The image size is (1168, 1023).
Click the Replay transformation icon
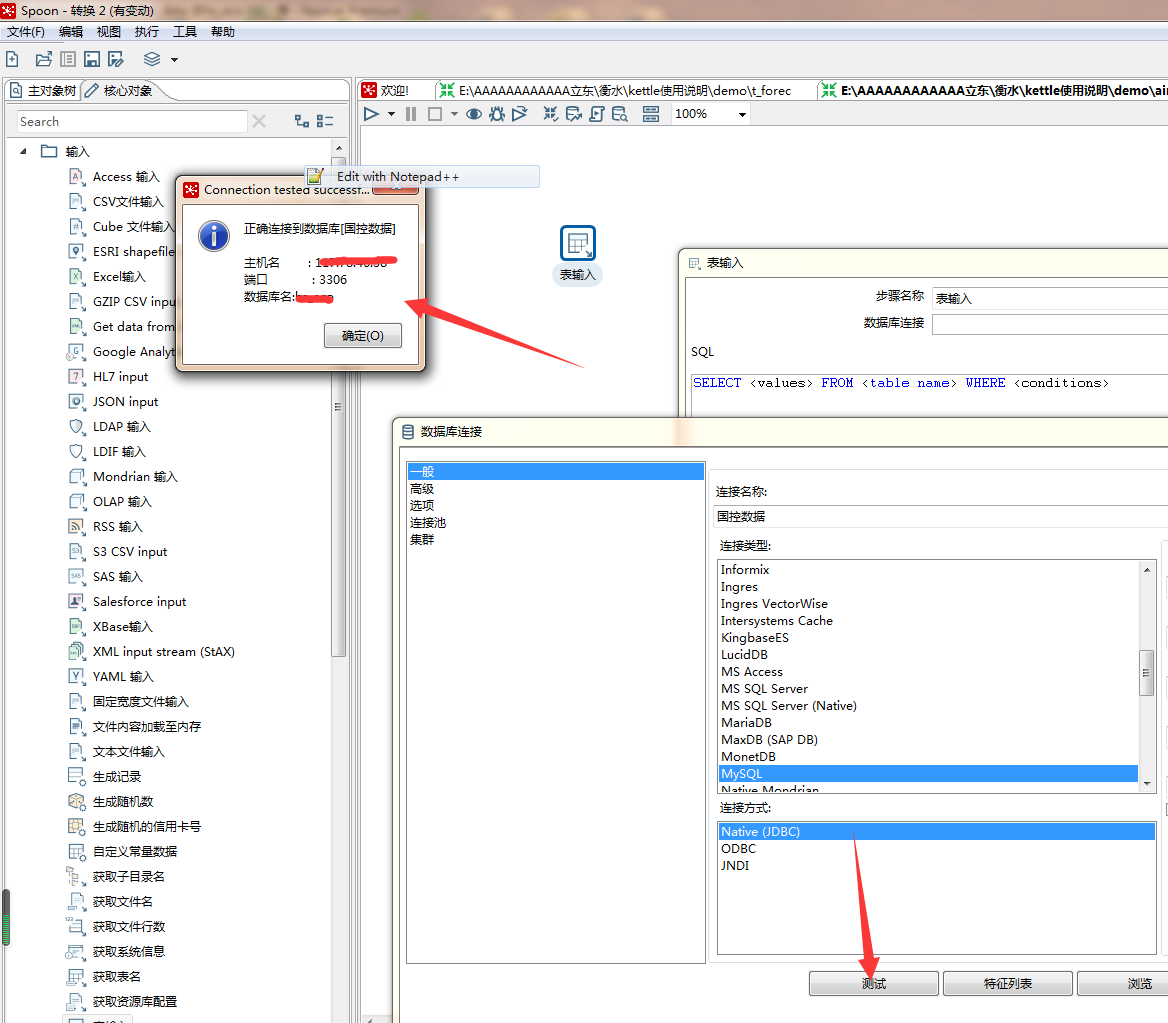coord(520,114)
